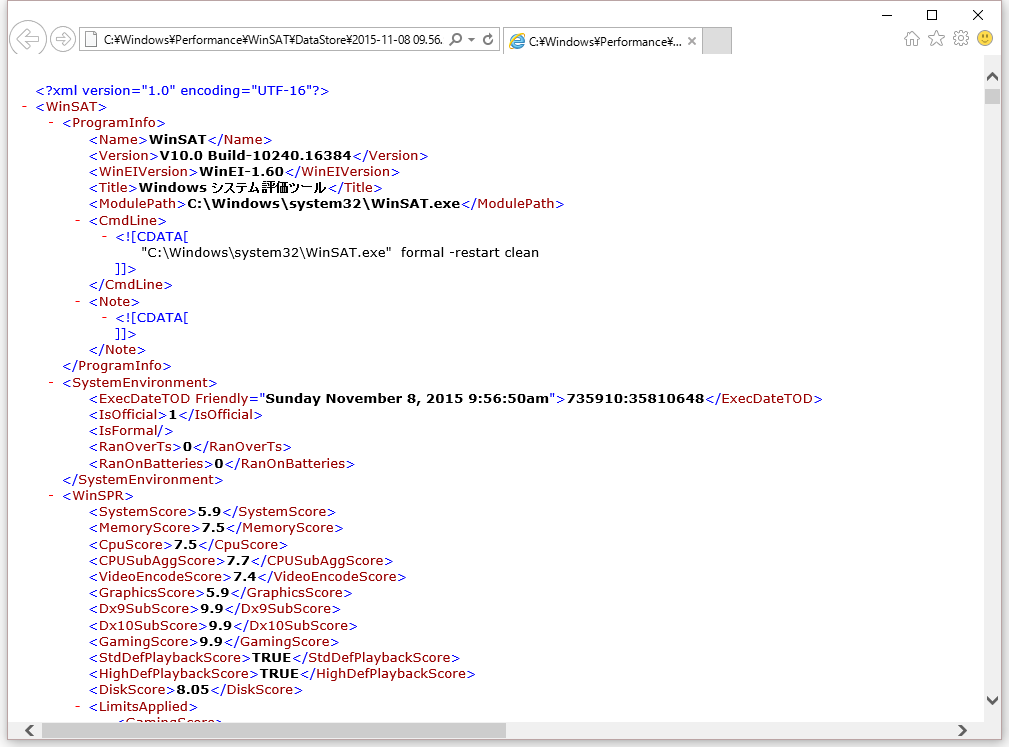This screenshot has height=747, width=1009.
Task: Click the vertical scrollbar up arrow
Action: click(992, 76)
